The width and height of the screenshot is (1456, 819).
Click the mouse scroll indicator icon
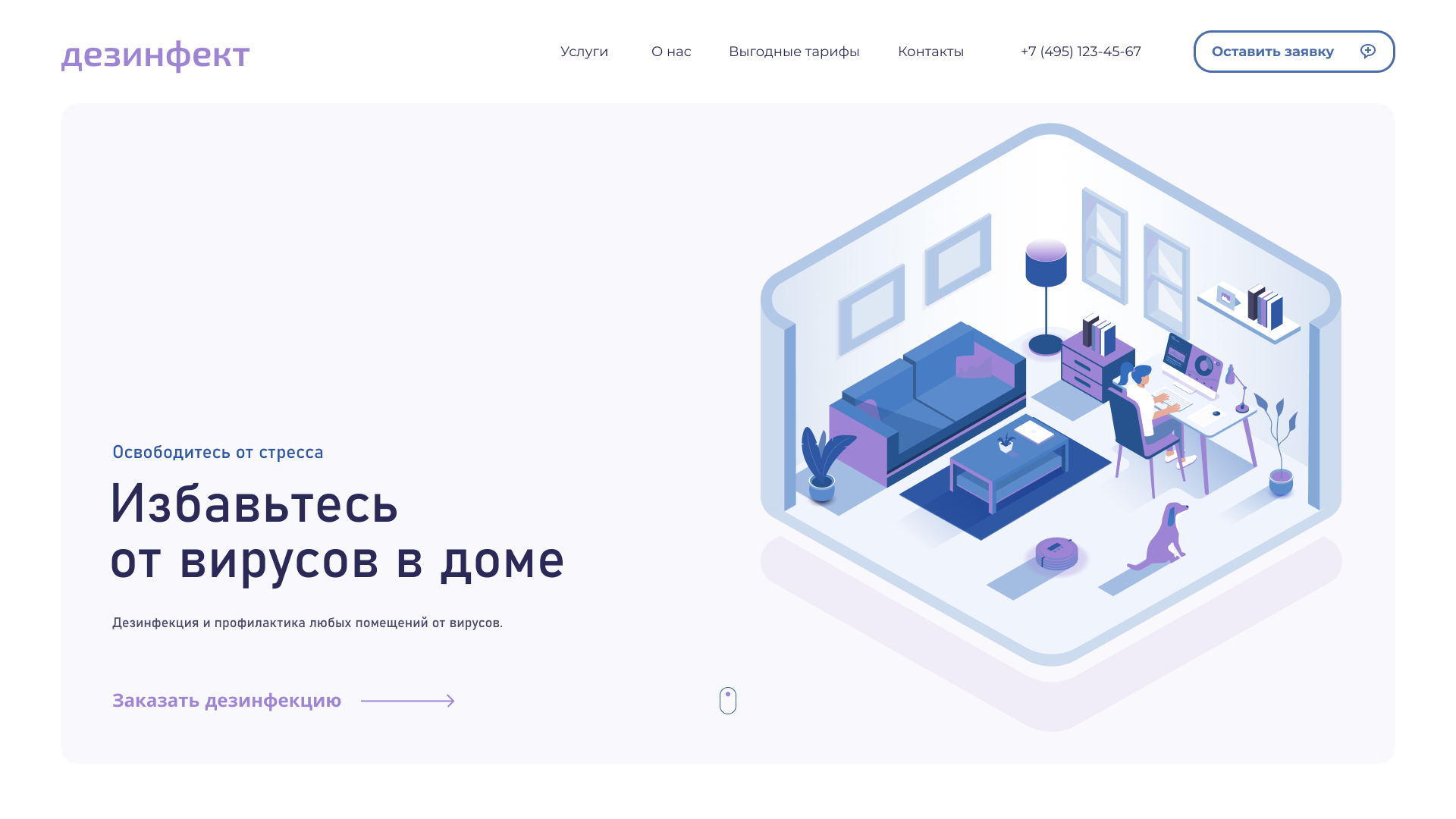coord(728,700)
